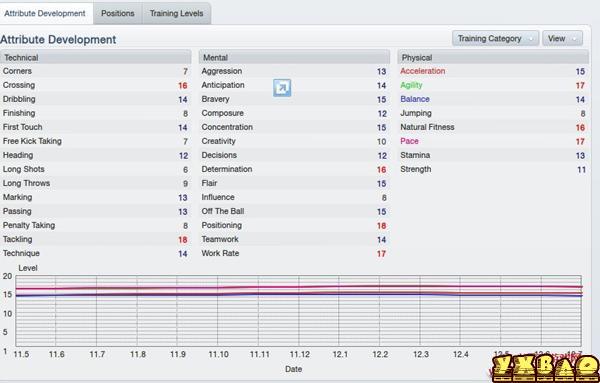This screenshot has height=383, width=600.
Task: Click the 12.1 date on graph axis
Action: [x=340, y=354]
